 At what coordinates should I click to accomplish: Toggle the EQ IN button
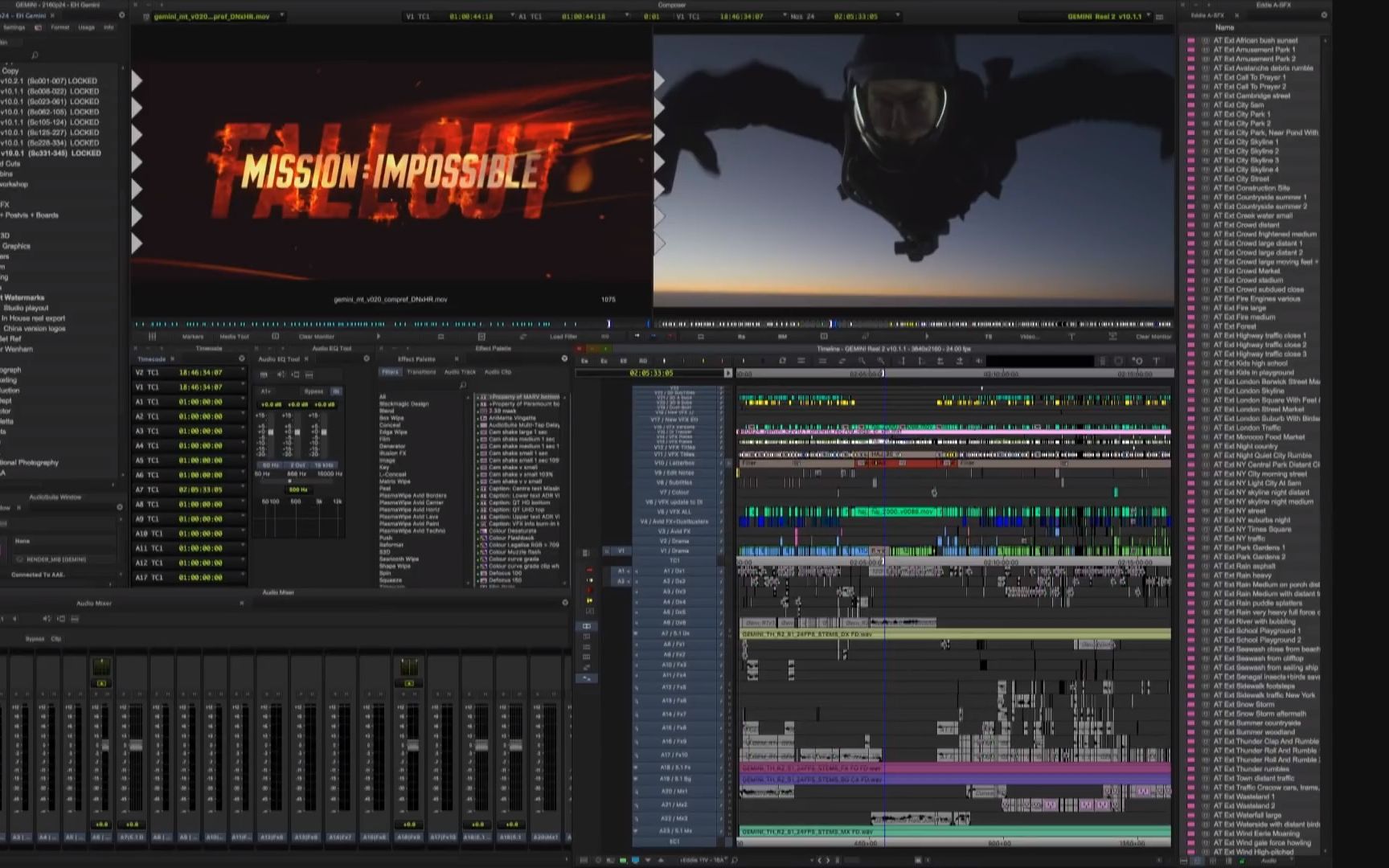(336, 391)
